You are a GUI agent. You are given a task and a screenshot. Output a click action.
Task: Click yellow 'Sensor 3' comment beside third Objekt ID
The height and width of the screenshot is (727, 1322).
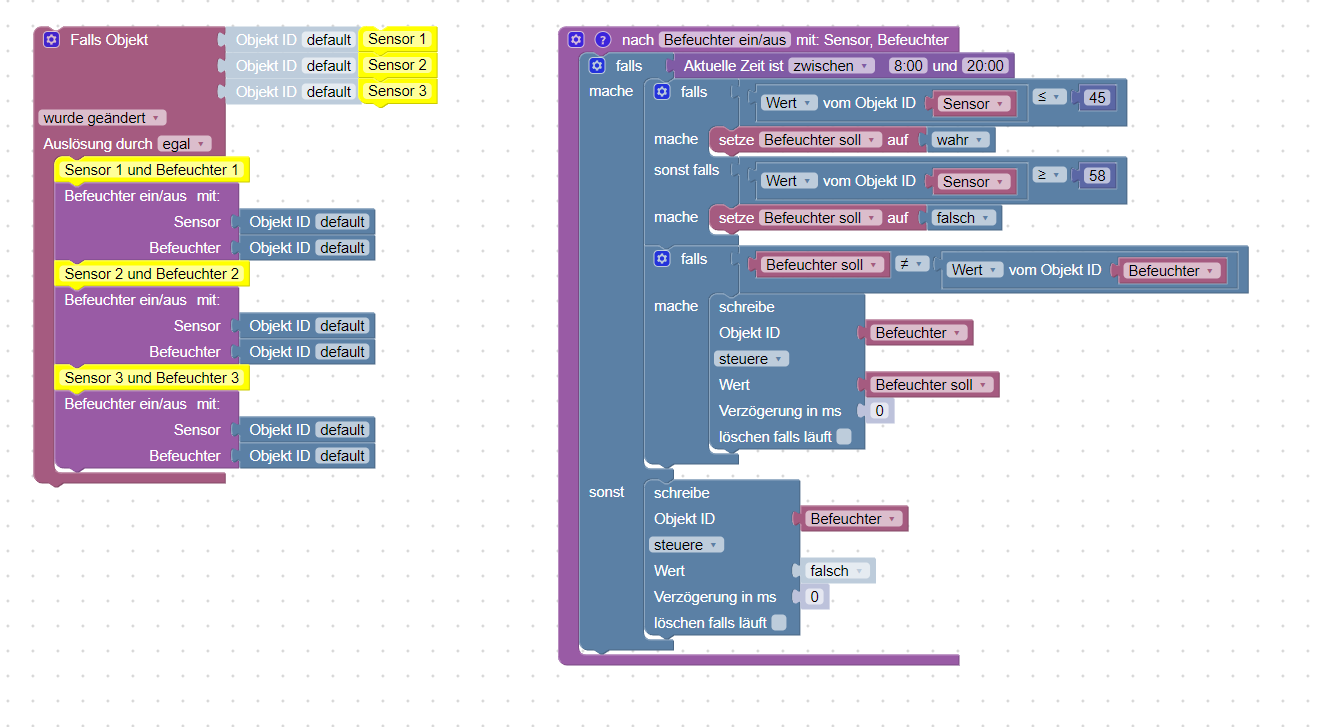click(x=397, y=91)
